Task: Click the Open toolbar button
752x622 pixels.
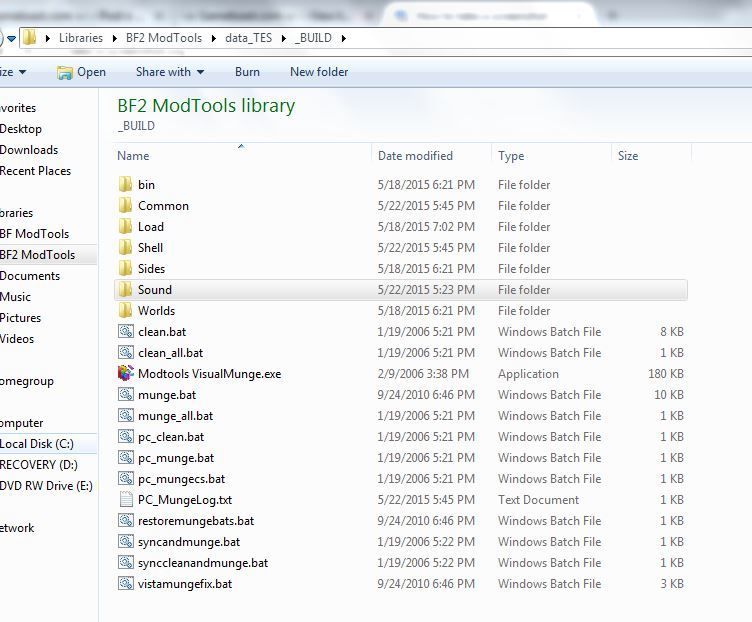Action: click(81, 72)
